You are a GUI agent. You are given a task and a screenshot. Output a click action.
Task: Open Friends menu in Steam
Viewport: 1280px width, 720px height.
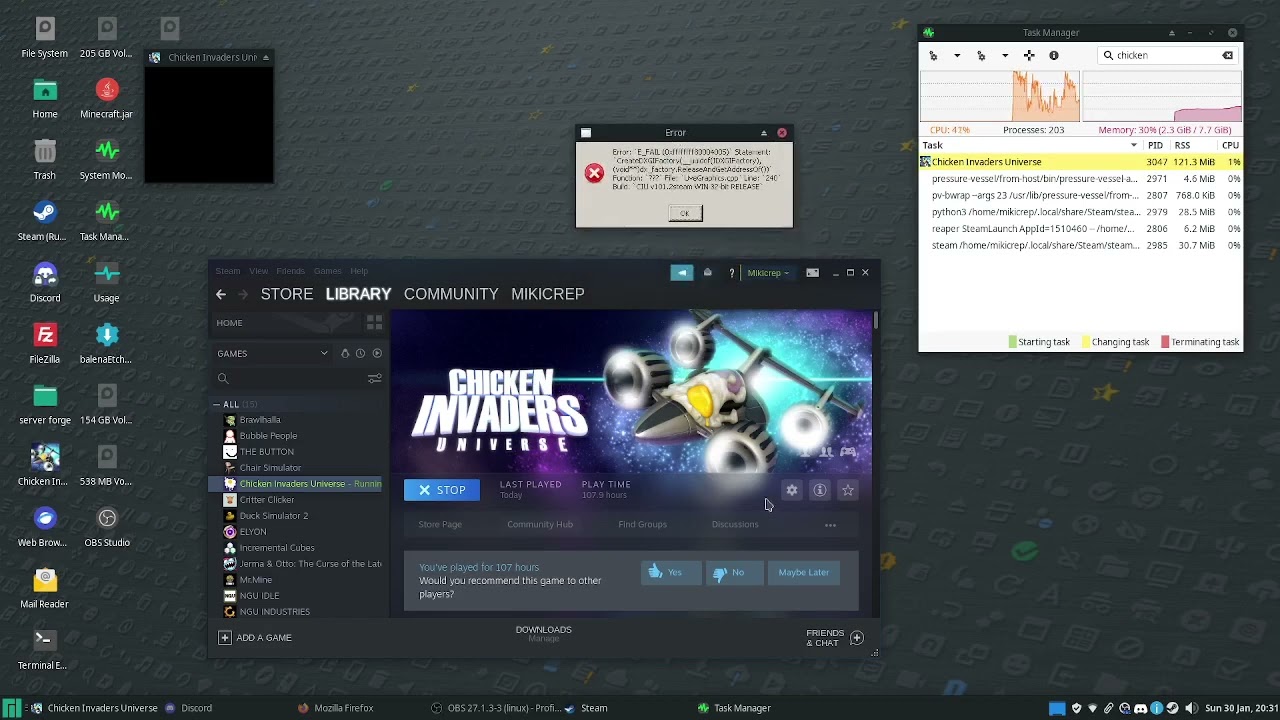click(x=291, y=271)
